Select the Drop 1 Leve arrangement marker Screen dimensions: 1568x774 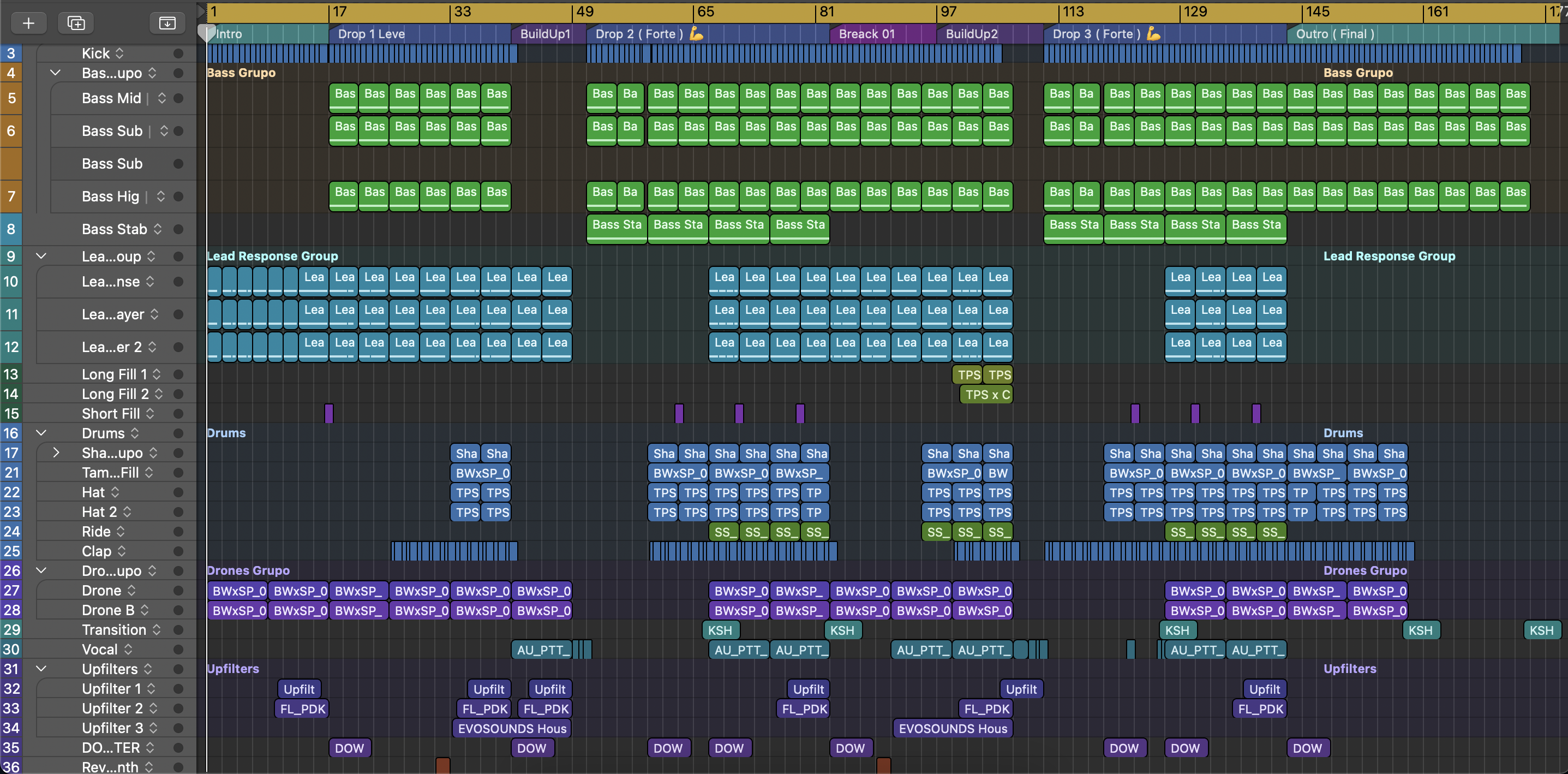point(420,34)
